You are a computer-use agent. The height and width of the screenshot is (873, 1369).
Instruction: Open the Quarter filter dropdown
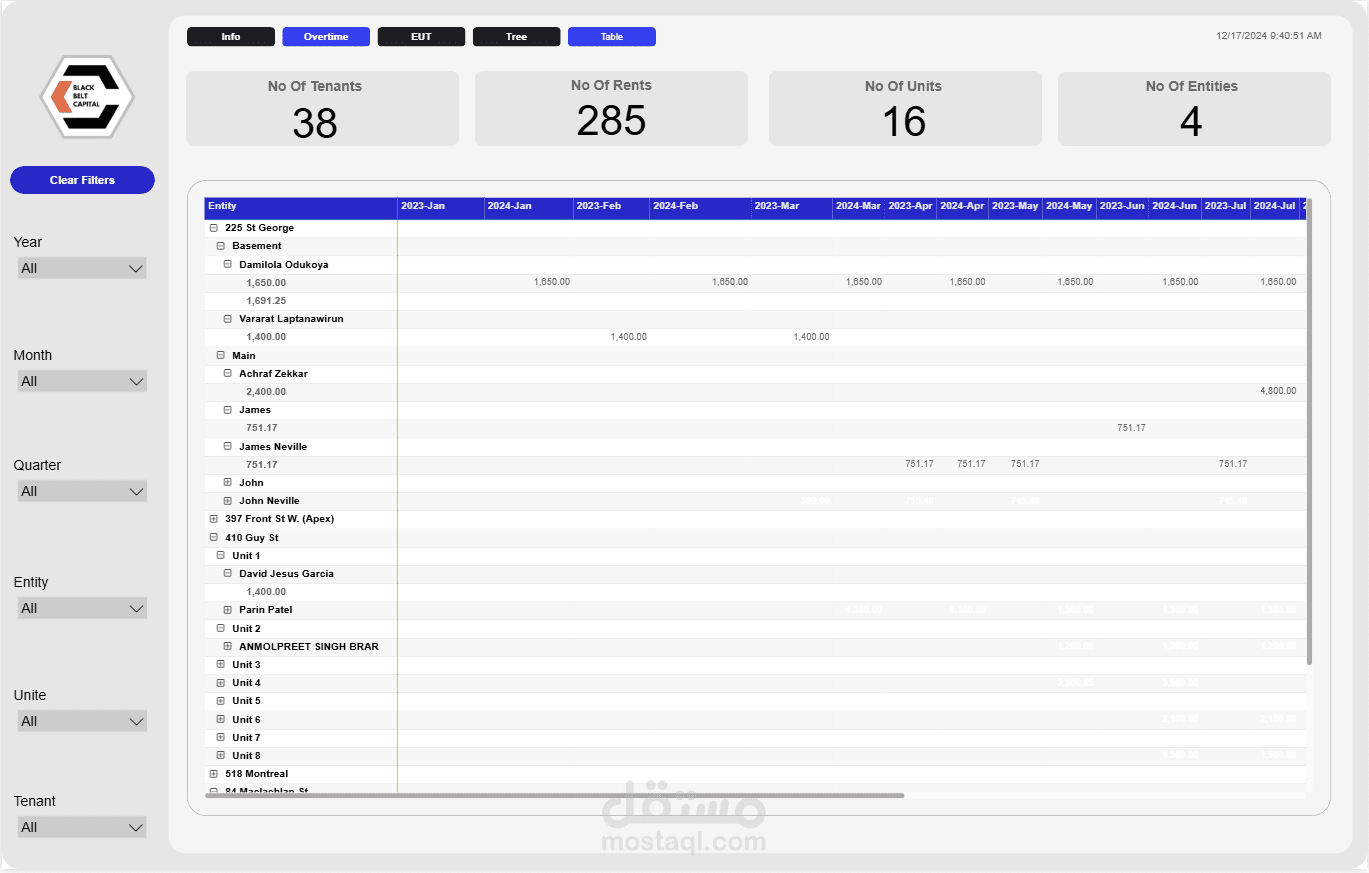(x=82, y=491)
